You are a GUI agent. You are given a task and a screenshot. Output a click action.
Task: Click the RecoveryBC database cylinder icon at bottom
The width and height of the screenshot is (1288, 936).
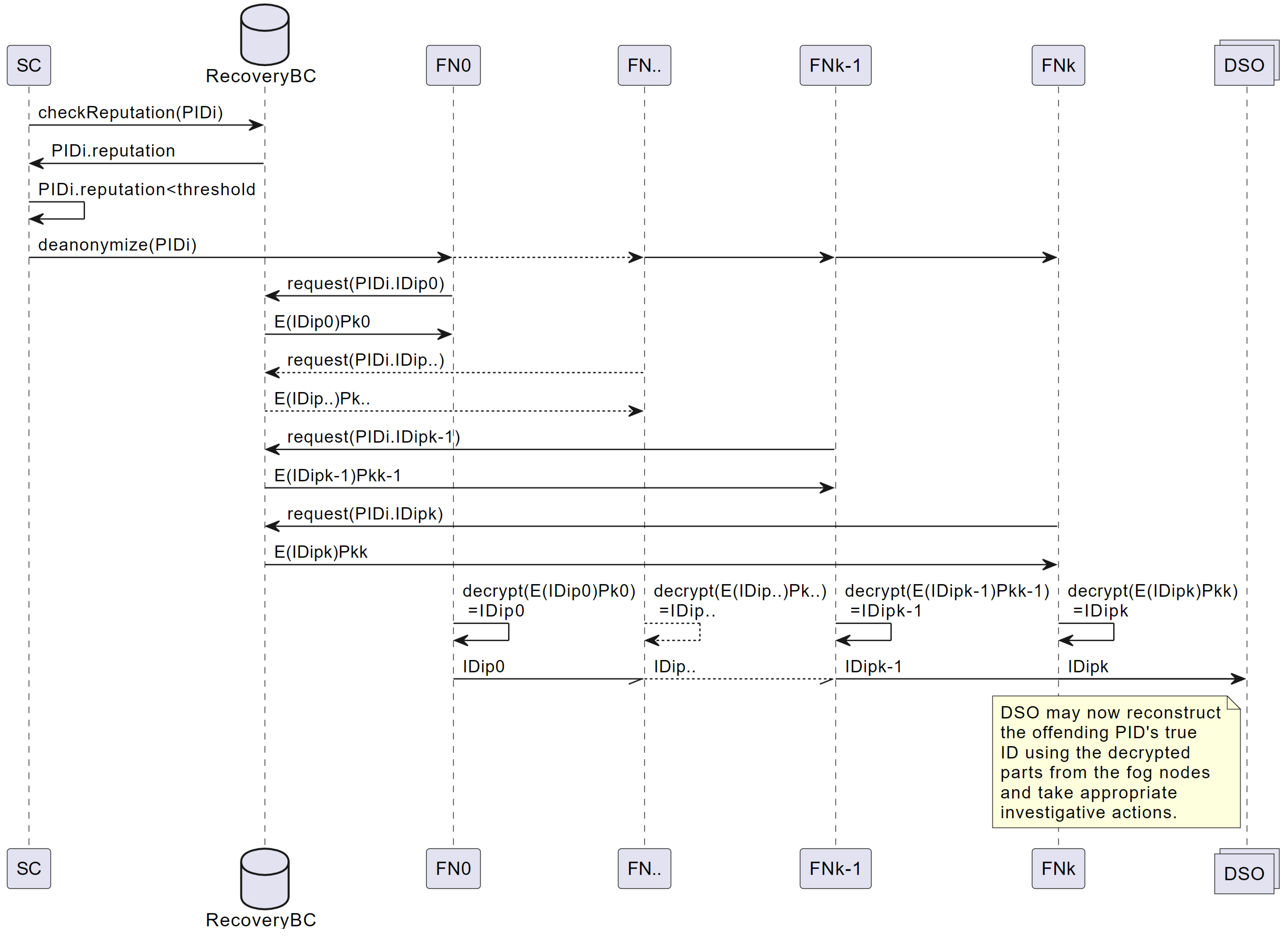coord(265,879)
